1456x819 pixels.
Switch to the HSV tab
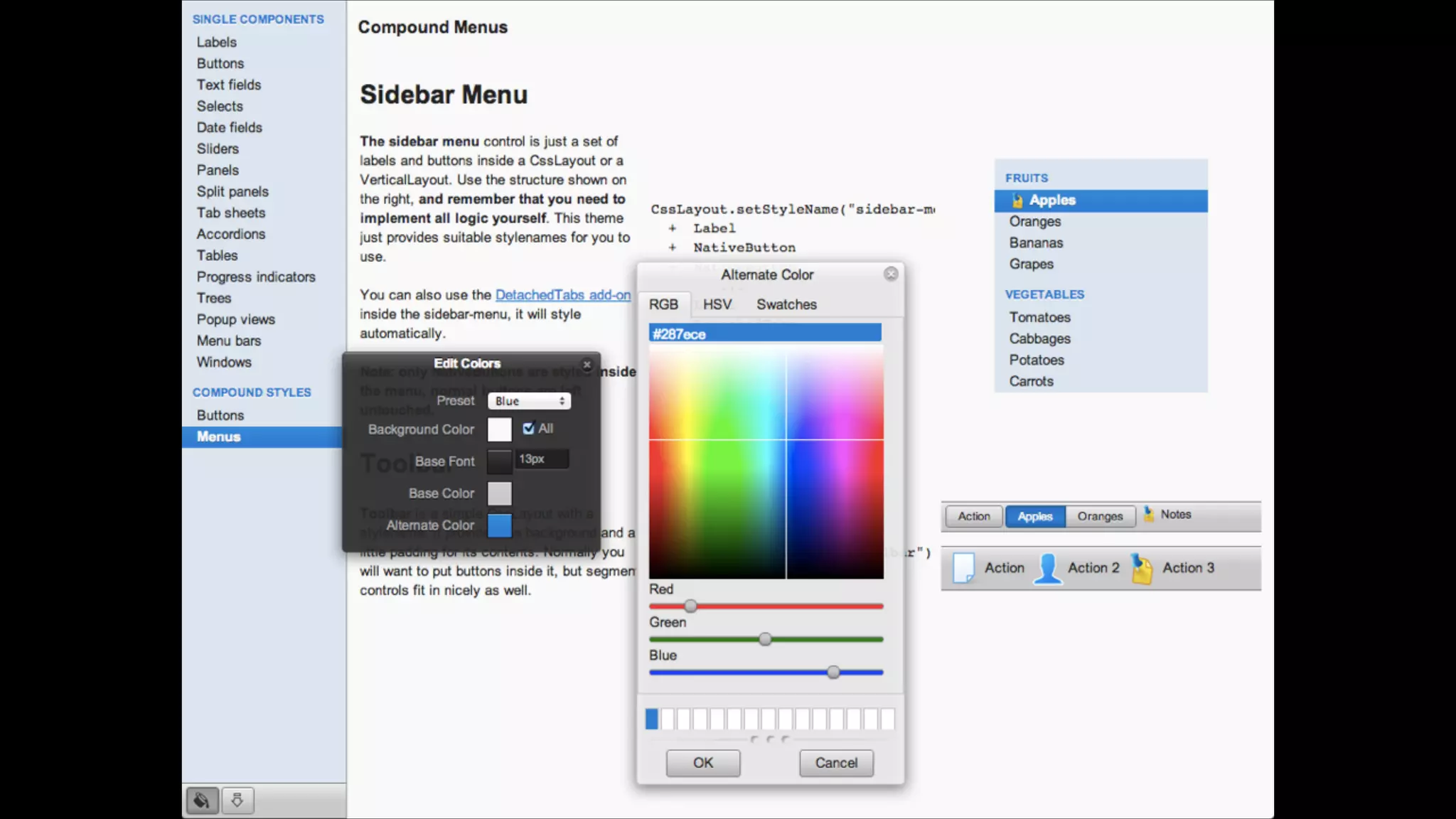[x=717, y=304]
